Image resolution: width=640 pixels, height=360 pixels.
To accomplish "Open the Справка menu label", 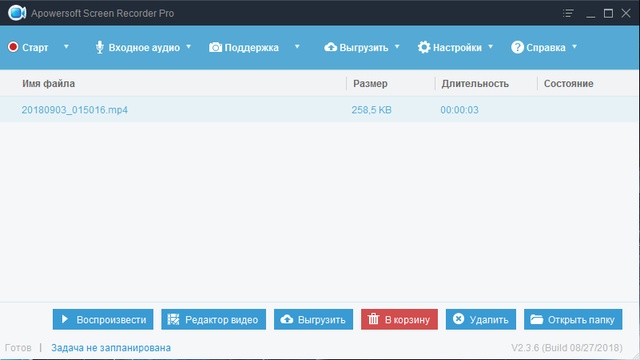I will pyautogui.click(x=546, y=48).
